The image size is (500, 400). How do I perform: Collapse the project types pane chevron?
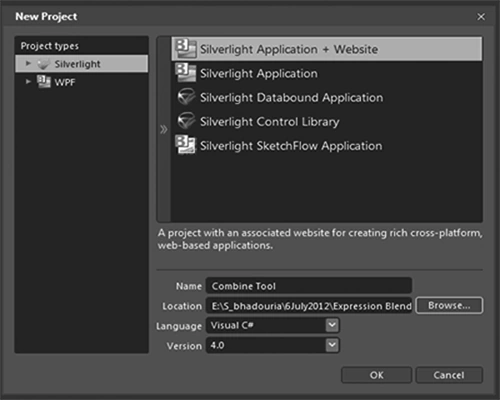[163, 129]
